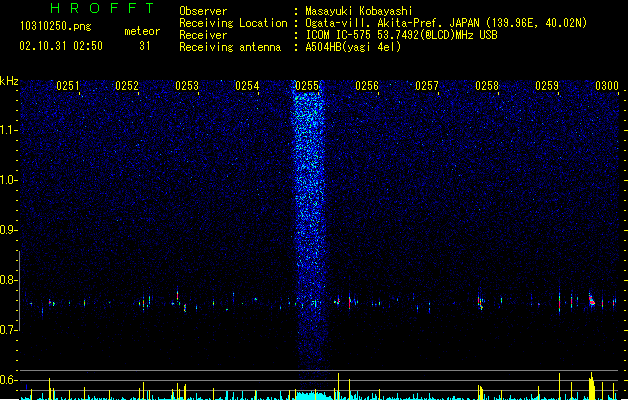The image size is (629, 400).
Task: Click the 0.7 kHz frequency label
Action: tap(8, 330)
